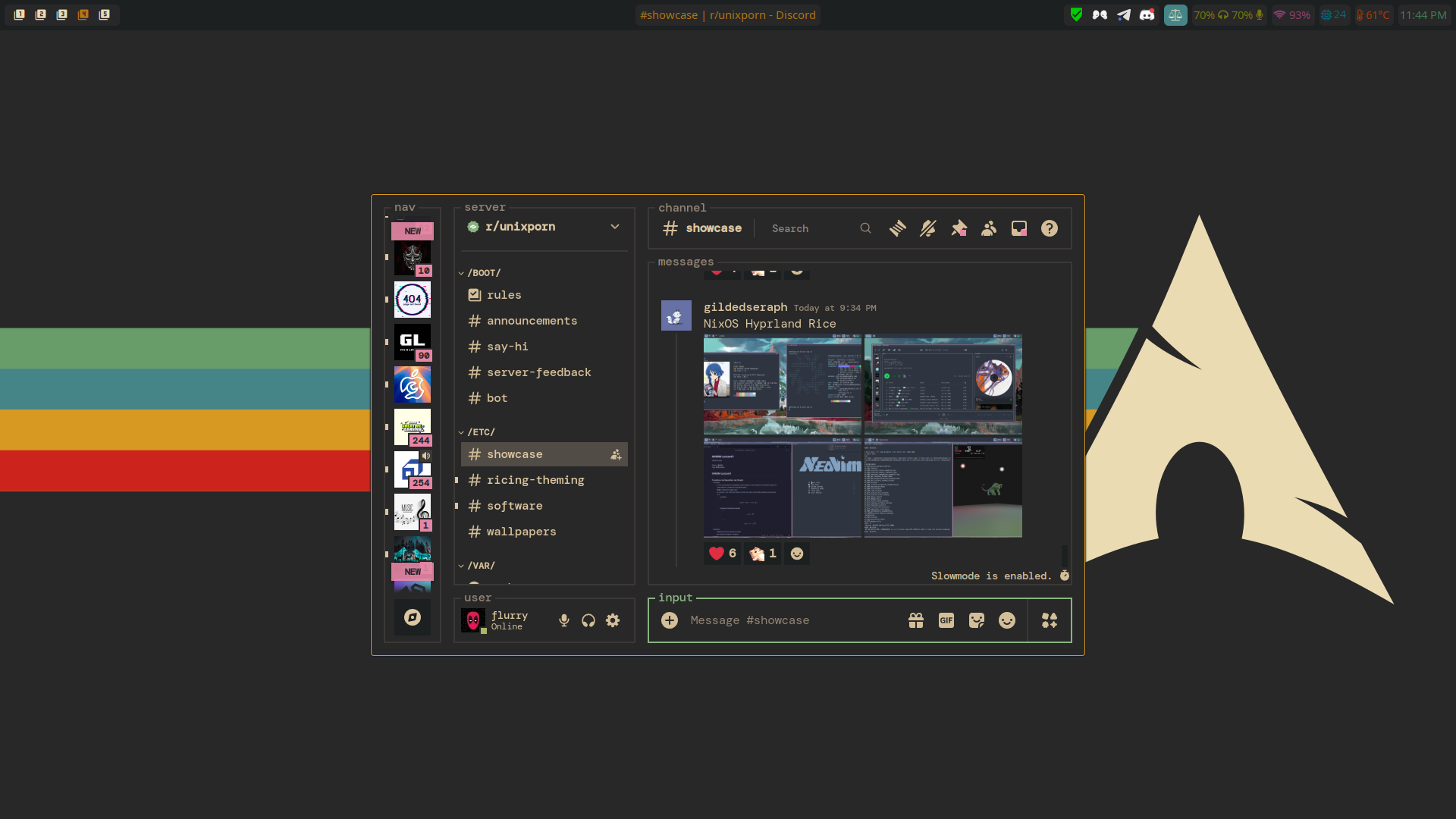Collapse the /ETC/ category

481,431
